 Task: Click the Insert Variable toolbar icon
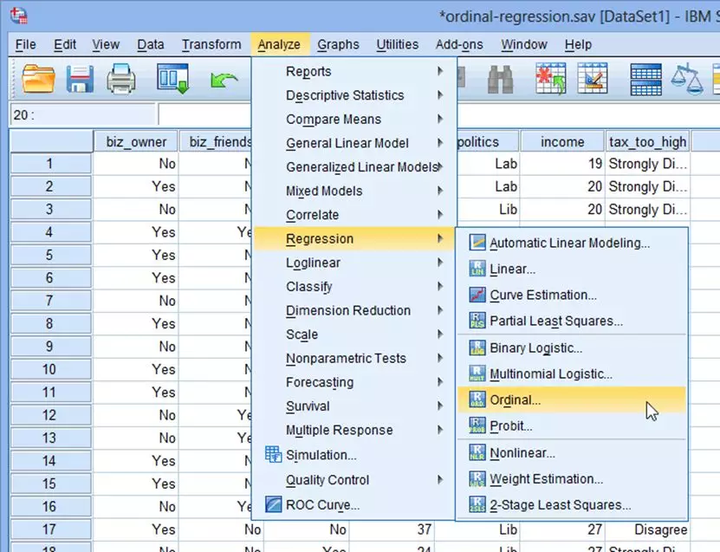[x=592, y=79]
